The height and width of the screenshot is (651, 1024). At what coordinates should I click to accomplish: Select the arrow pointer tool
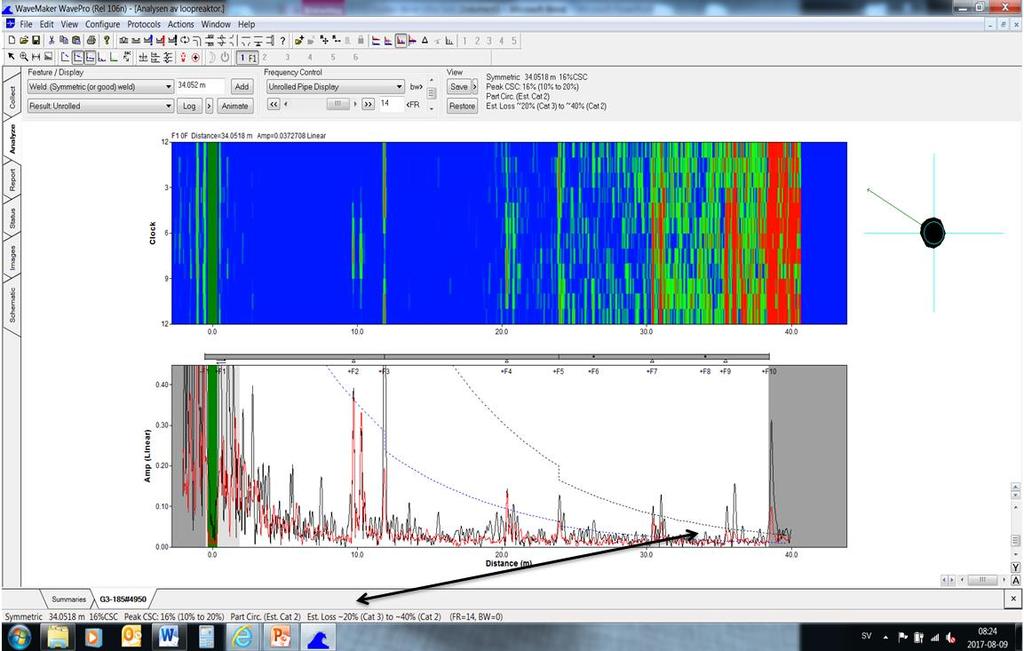click(x=11, y=57)
